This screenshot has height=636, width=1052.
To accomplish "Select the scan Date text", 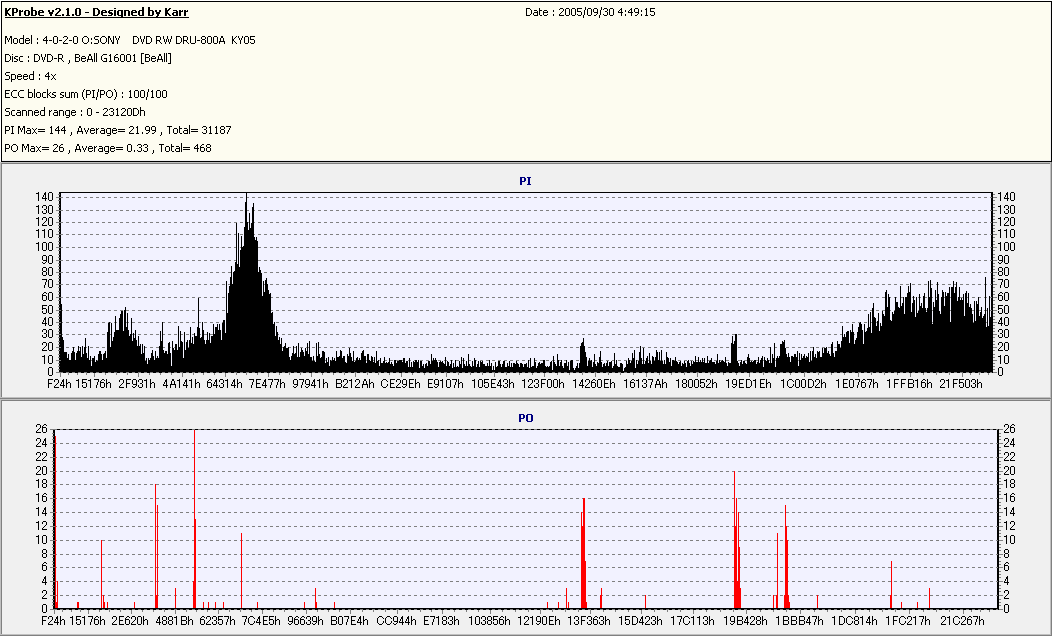I will coord(590,12).
